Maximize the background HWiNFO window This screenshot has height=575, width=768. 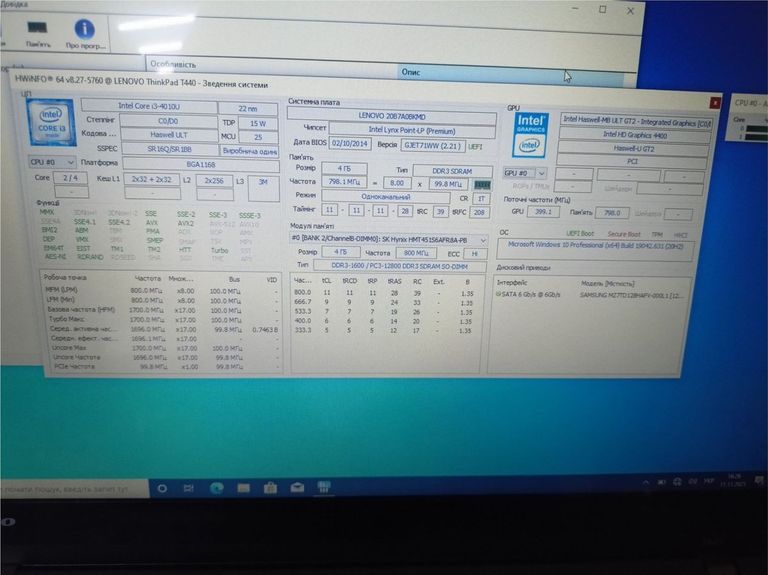pos(603,9)
